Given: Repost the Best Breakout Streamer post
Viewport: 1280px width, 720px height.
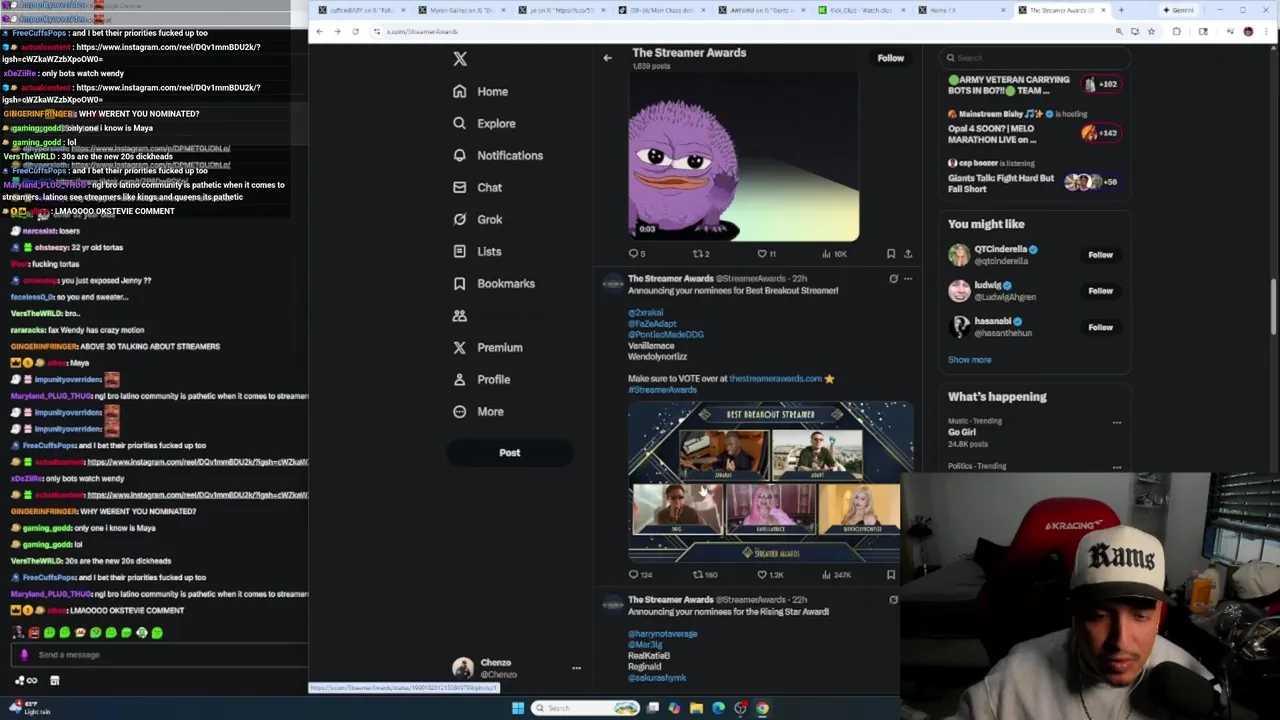Looking at the screenshot, I should point(705,575).
